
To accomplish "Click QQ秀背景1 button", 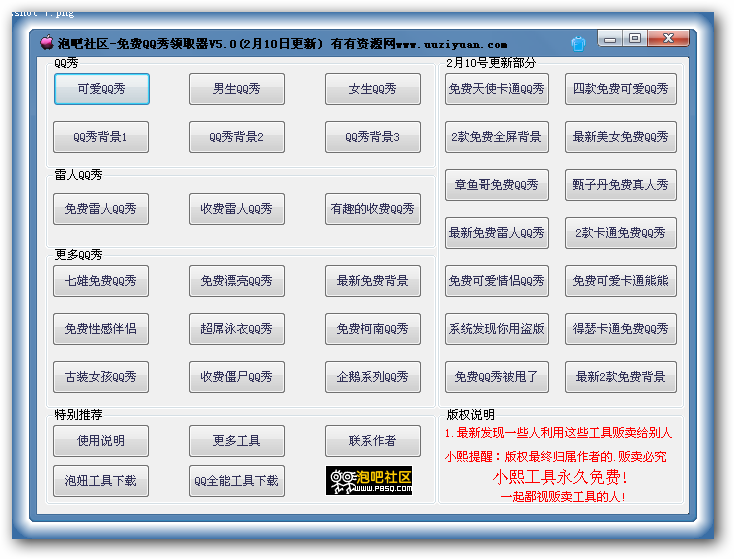I will [x=101, y=137].
